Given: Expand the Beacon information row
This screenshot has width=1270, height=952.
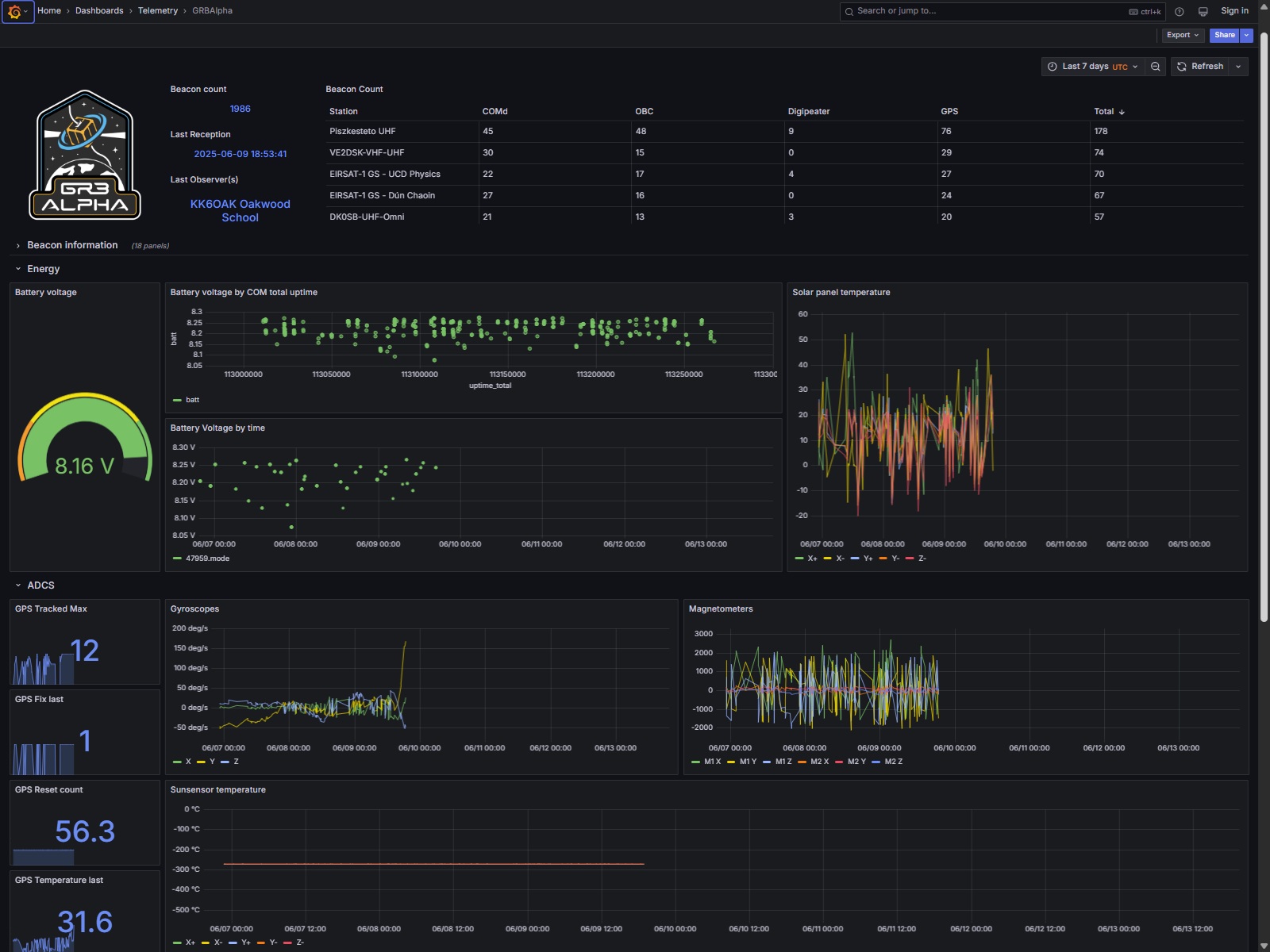Looking at the screenshot, I should tap(72, 245).
